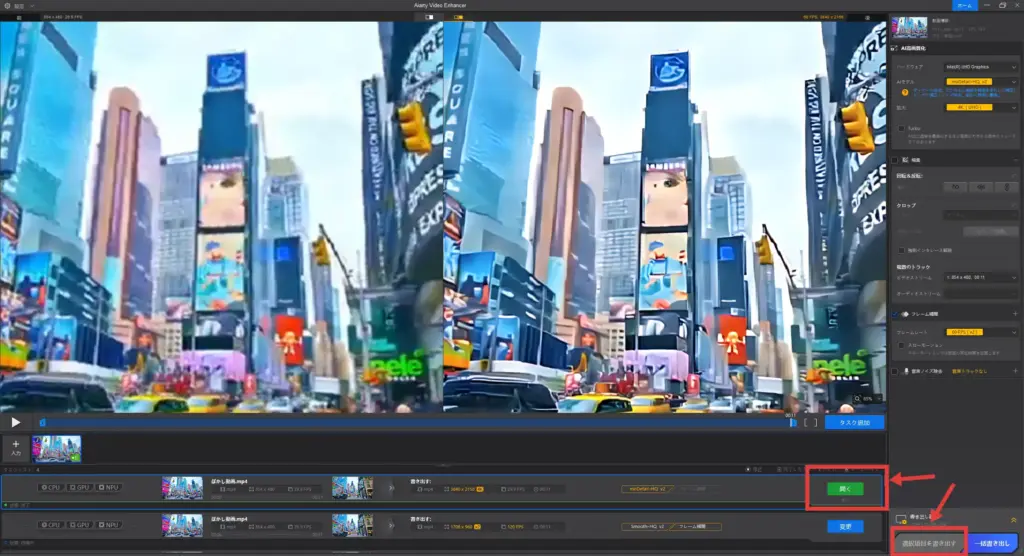Click the video info thumbnail in side panel
Viewport: 1024px width, 556px height.
pos(909,27)
